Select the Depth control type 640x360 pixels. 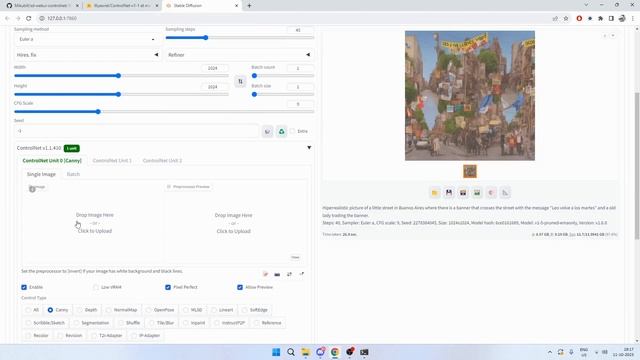pyautogui.click(x=87, y=310)
